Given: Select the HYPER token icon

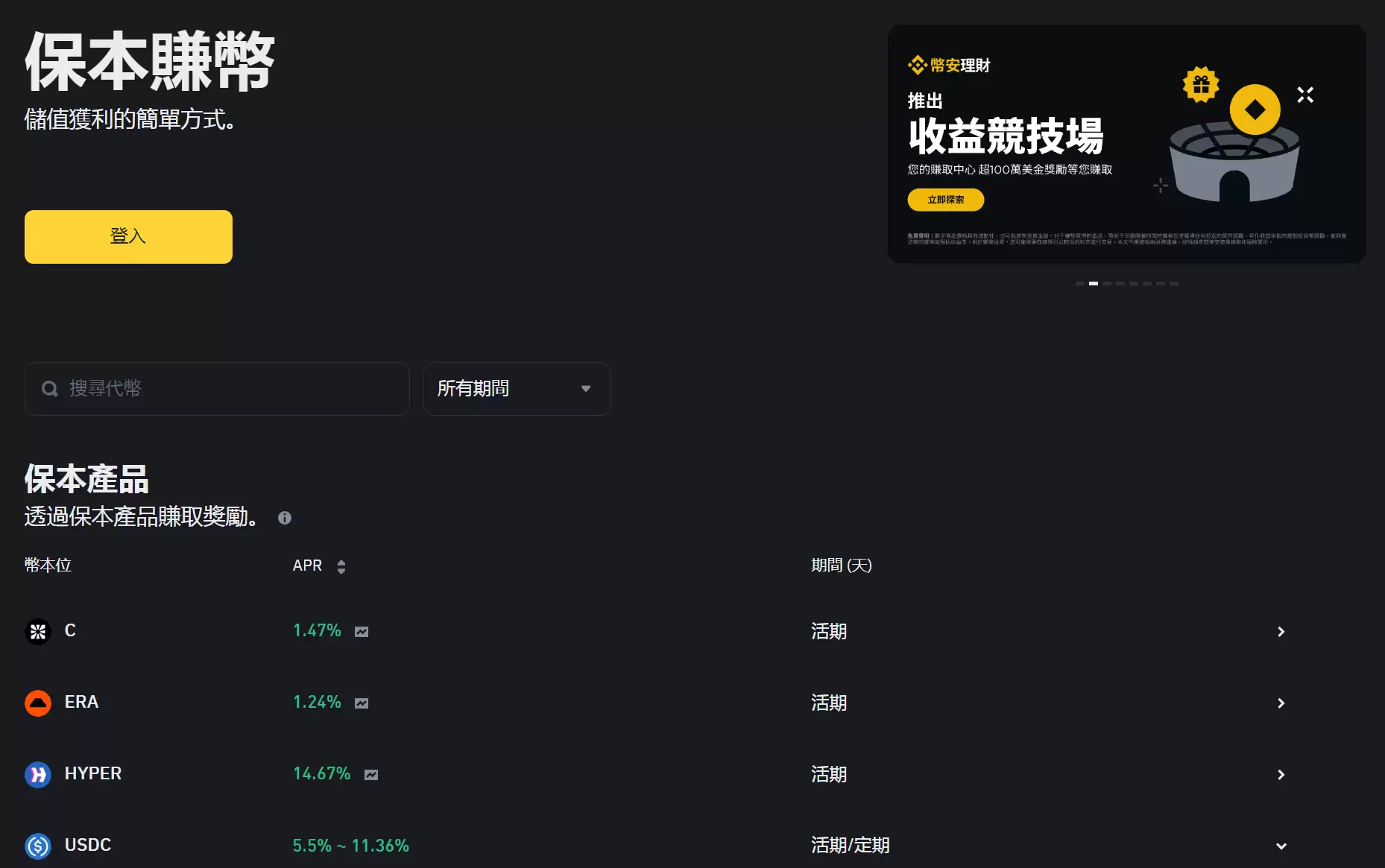Looking at the screenshot, I should pos(37,775).
